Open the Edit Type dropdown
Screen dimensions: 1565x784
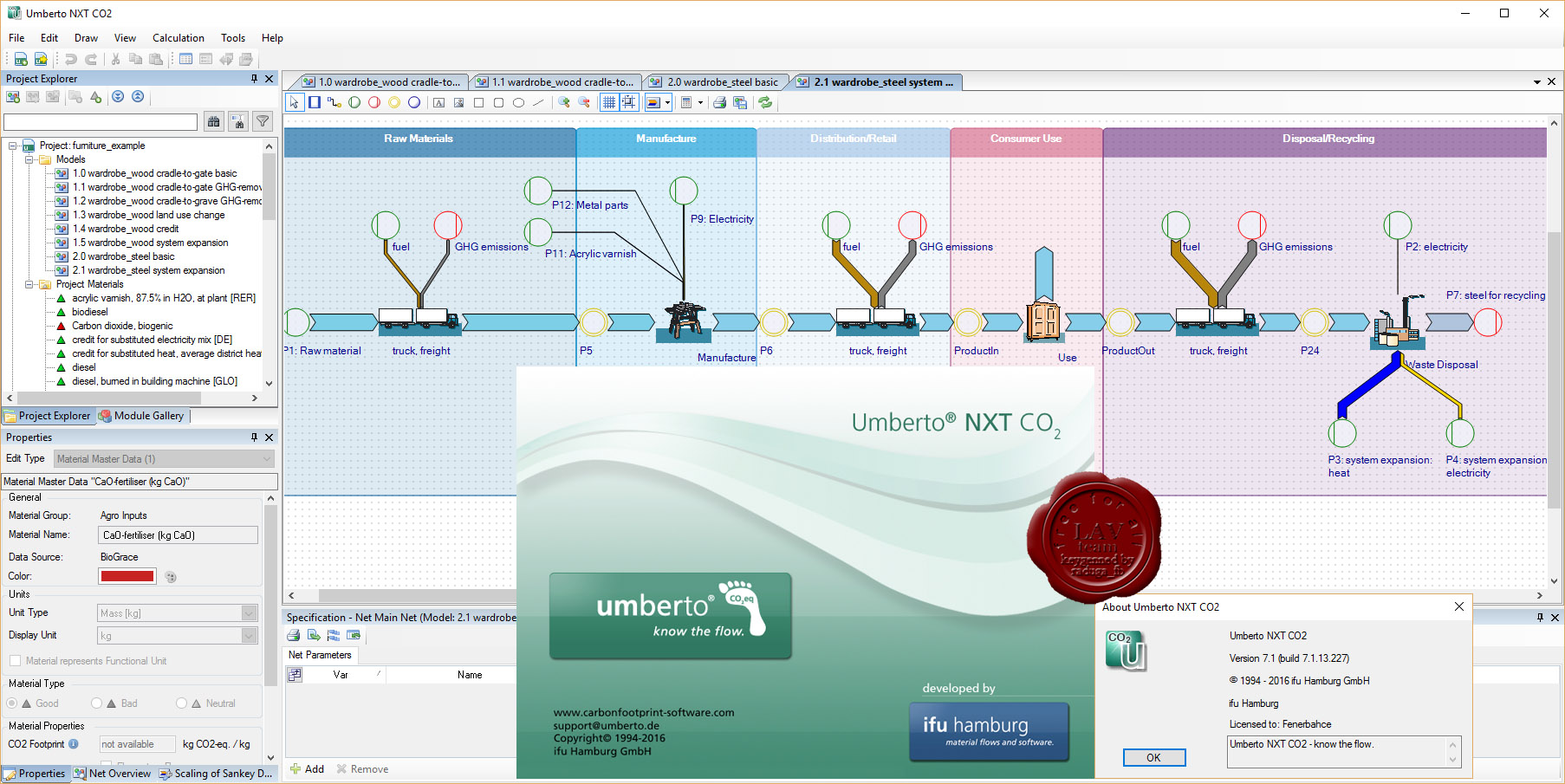[x=164, y=459]
